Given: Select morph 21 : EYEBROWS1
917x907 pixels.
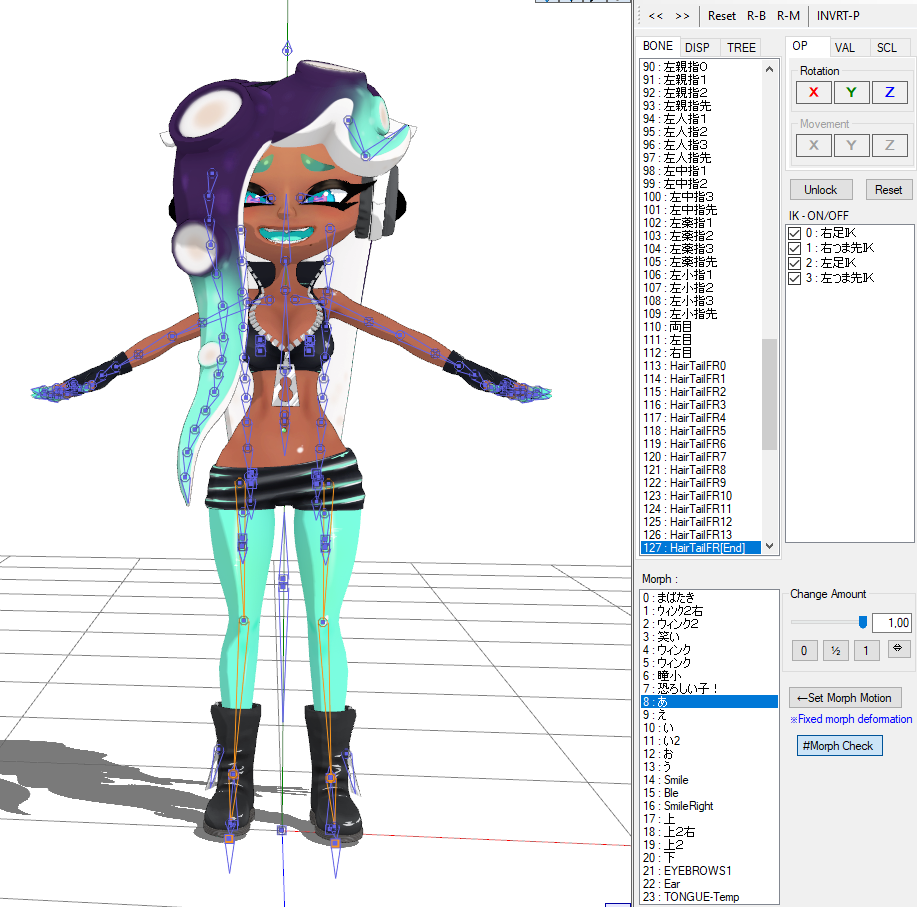Looking at the screenshot, I should coord(709,871).
